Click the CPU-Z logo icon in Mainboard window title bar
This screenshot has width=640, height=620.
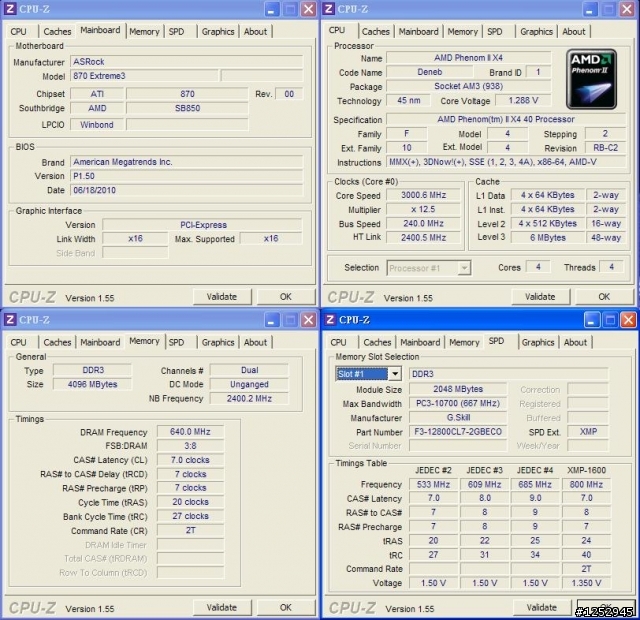(x=11, y=9)
